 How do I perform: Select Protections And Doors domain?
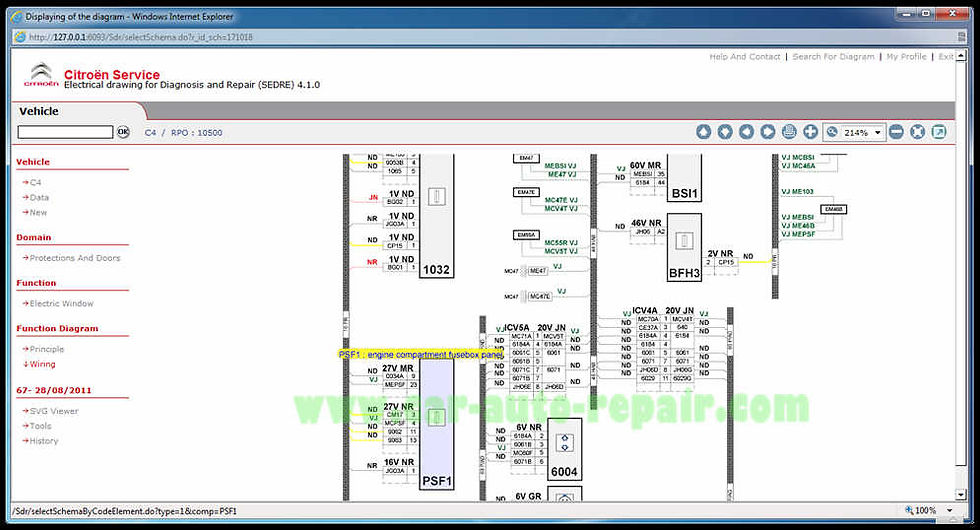click(x=74, y=258)
